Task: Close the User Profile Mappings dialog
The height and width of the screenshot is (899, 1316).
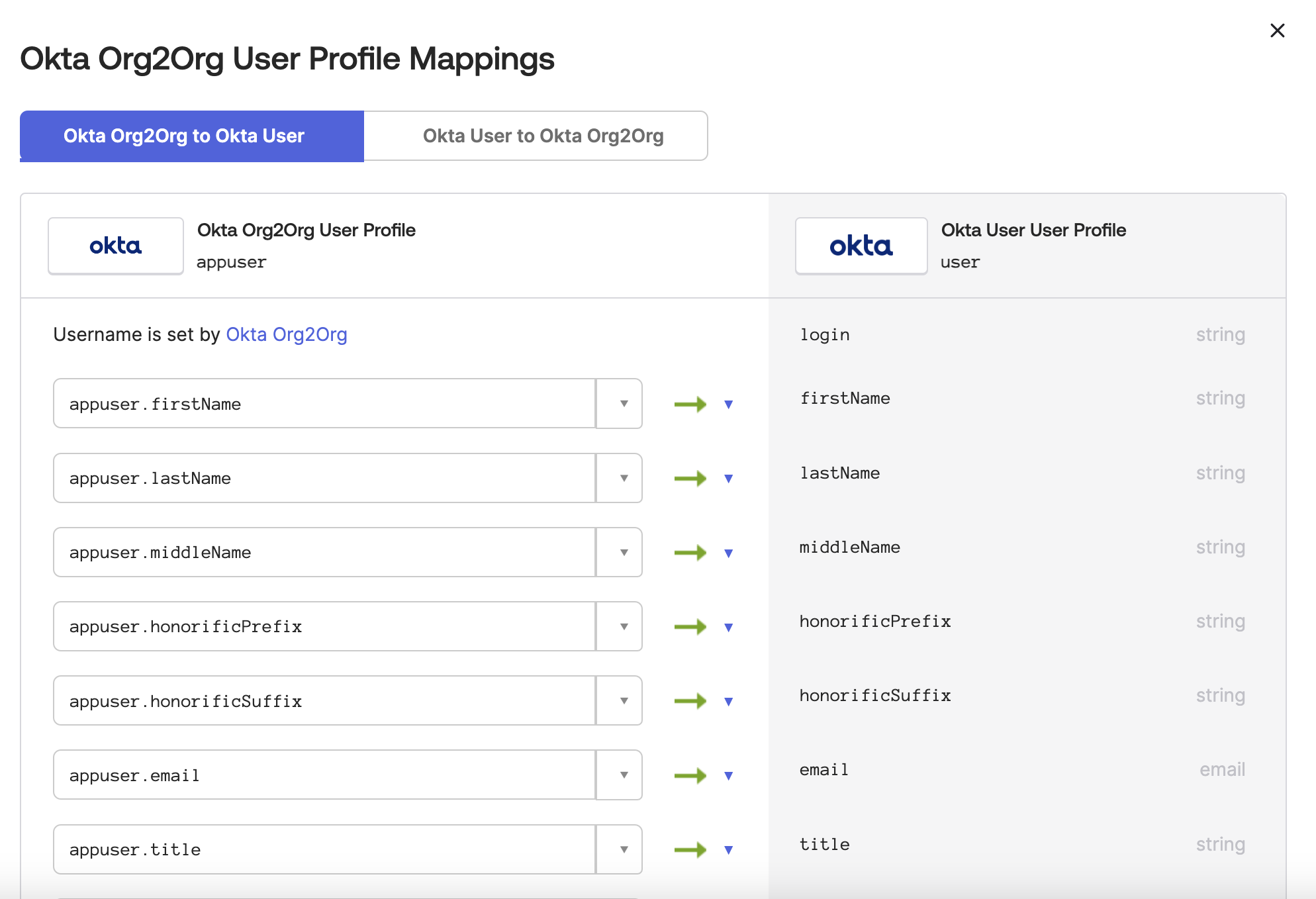Action: (x=1277, y=30)
